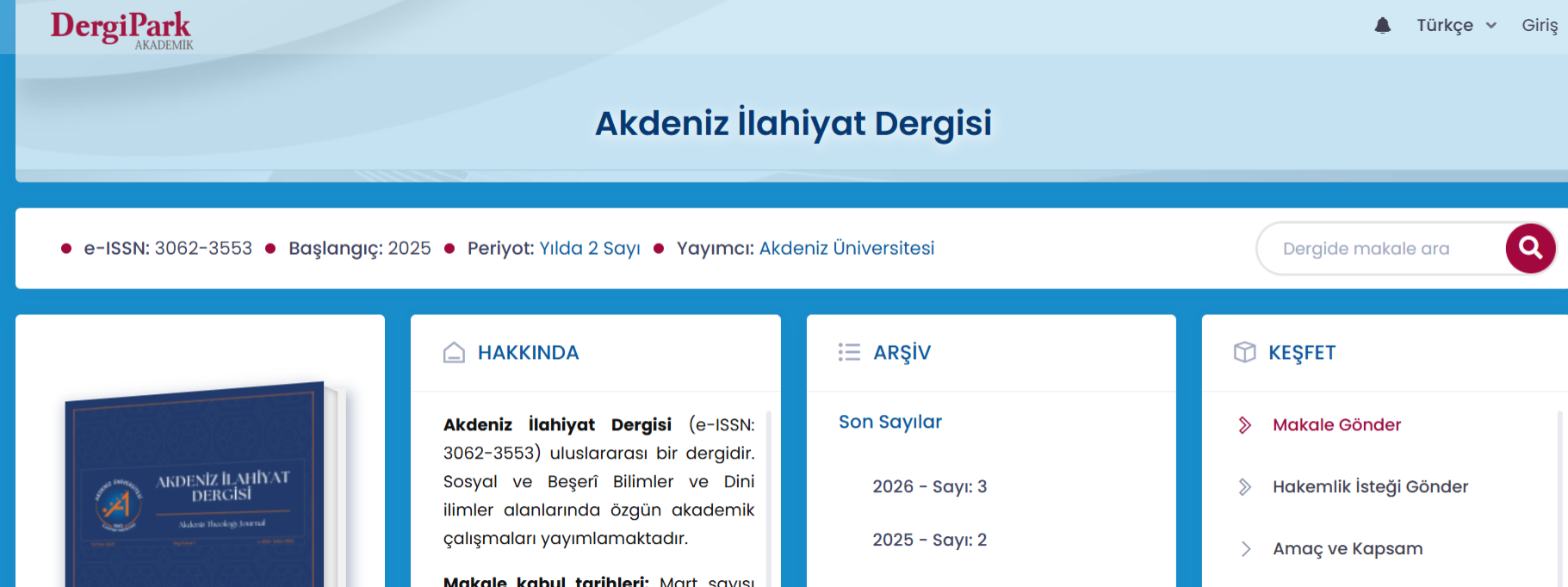The height and width of the screenshot is (587, 1568).
Task: Select Amaç ve Kapsam menu item
Action: click(1348, 549)
